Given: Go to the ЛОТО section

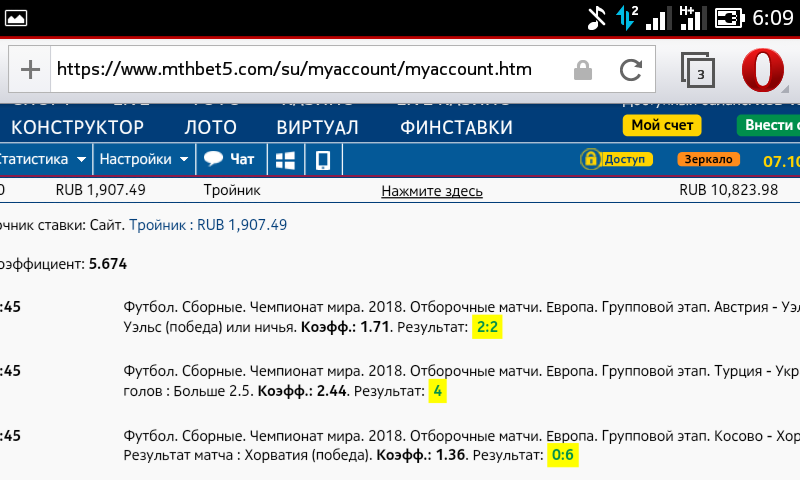Looking at the screenshot, I should (210, 127).
